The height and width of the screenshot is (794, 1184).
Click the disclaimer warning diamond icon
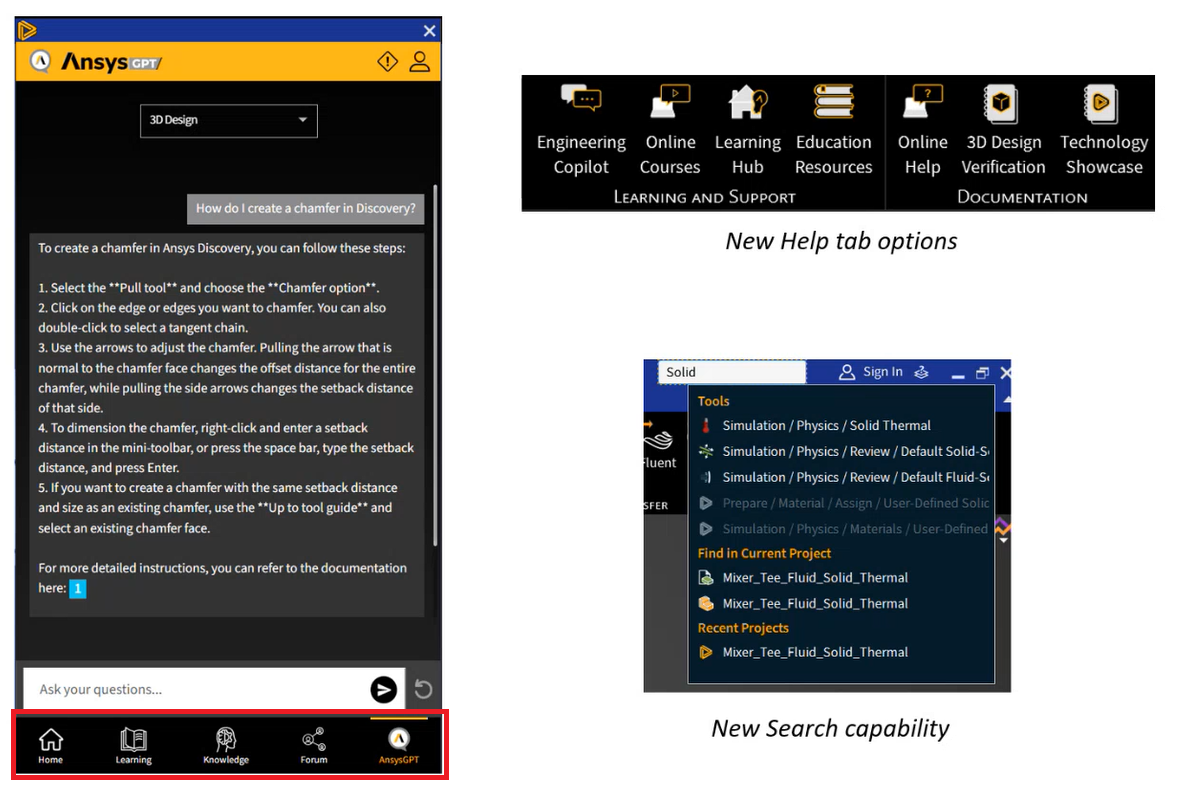point(387,61)
